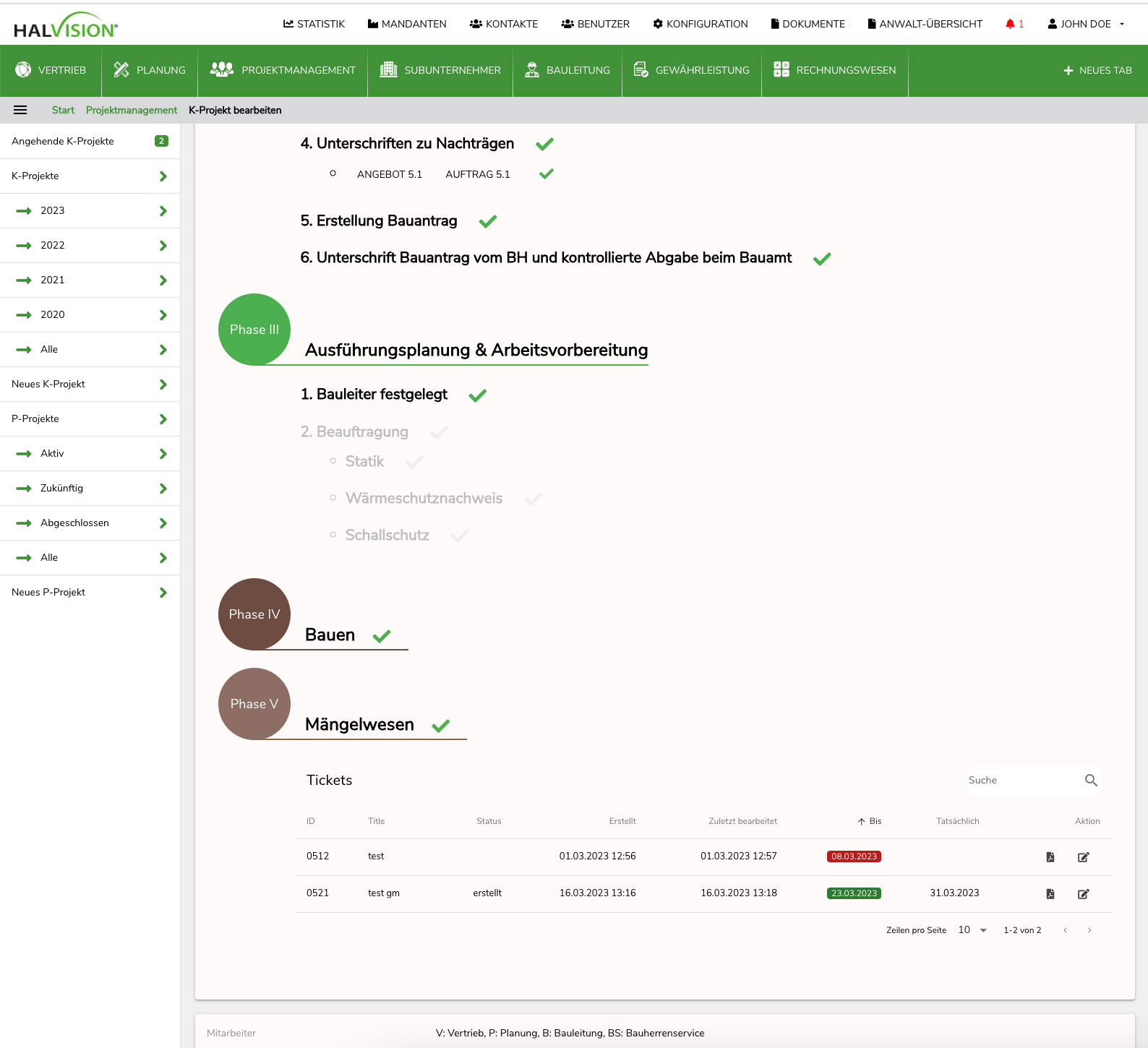Toggle checkmark for Unterschriften zu Nachträgen

pyautogui.click(x=545, y=144)
